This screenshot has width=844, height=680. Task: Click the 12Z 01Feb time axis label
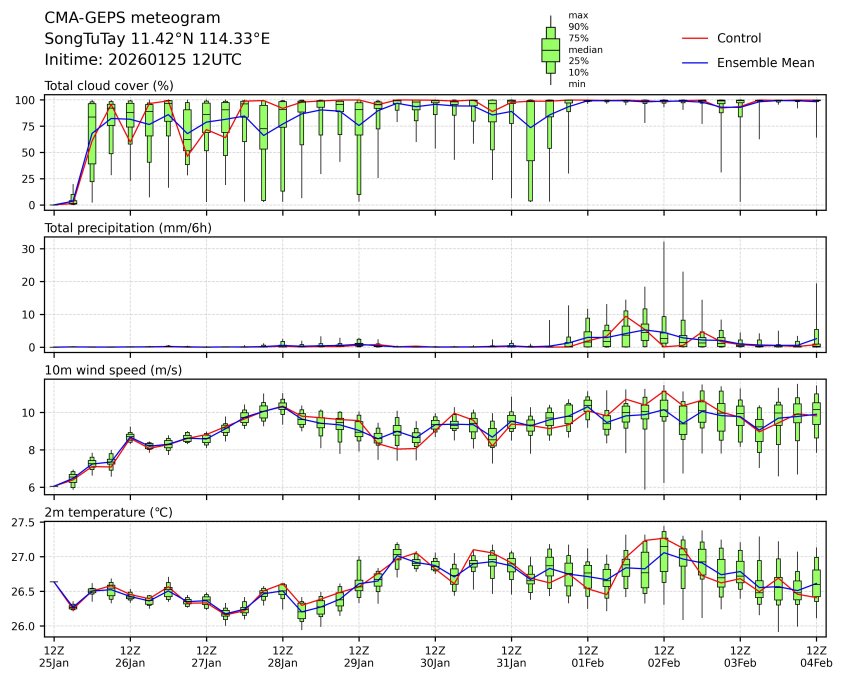point(587,657)
